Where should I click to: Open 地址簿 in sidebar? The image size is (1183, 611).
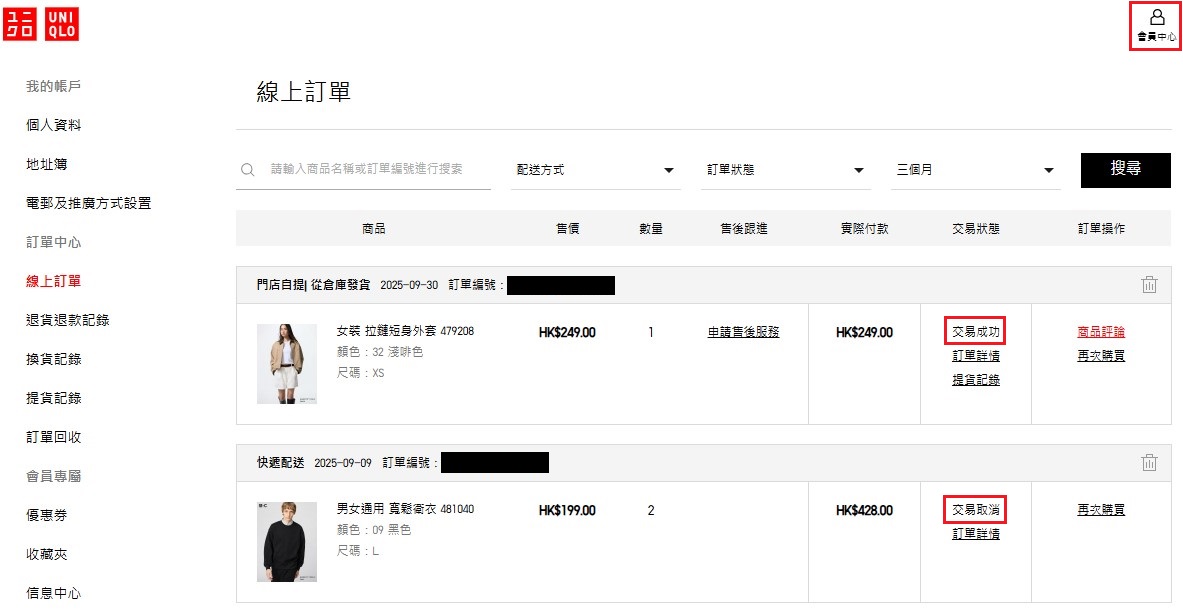(x=47, y=164)
